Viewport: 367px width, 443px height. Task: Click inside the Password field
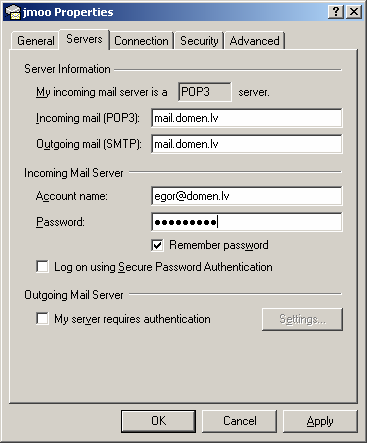point(247,222)
